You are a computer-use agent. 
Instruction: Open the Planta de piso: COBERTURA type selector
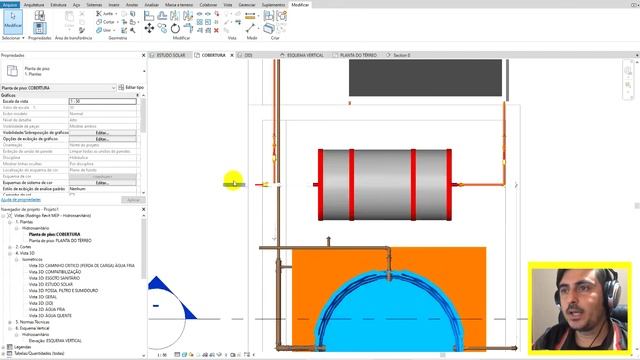tap(58, 88)
